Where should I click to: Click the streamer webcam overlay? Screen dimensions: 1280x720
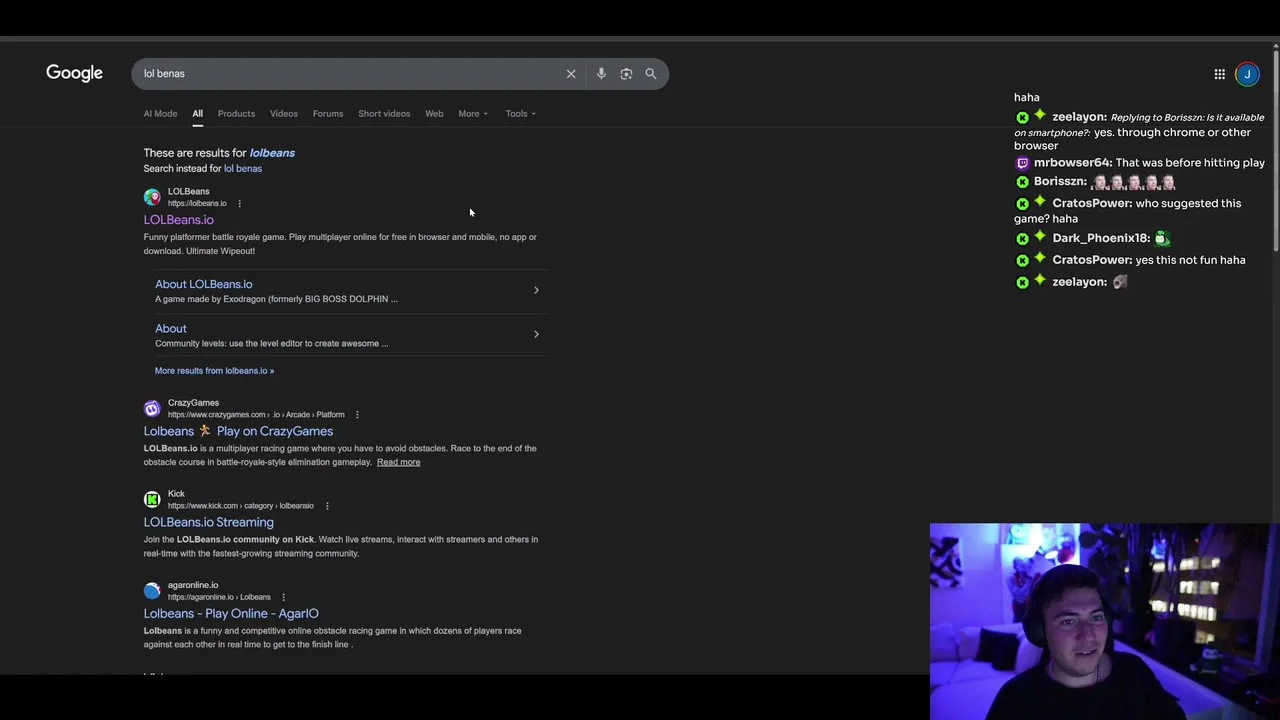[1104, 621]
